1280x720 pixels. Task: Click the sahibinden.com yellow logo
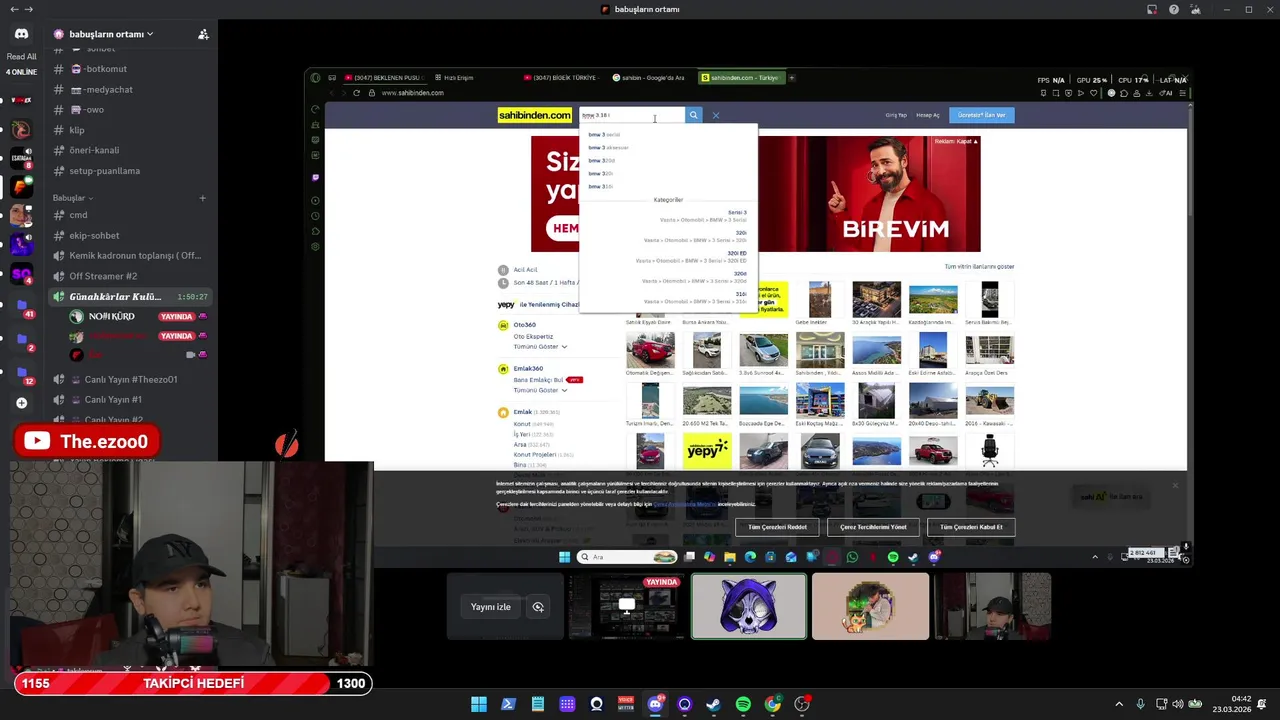pos(535,115)
